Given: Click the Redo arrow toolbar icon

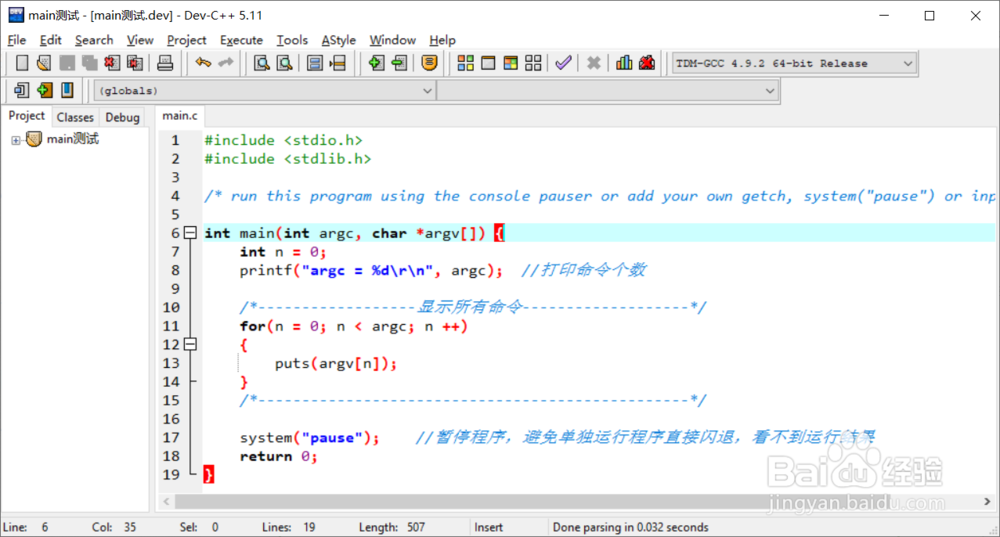Looking at the screenshot, I should click(226, 63).
